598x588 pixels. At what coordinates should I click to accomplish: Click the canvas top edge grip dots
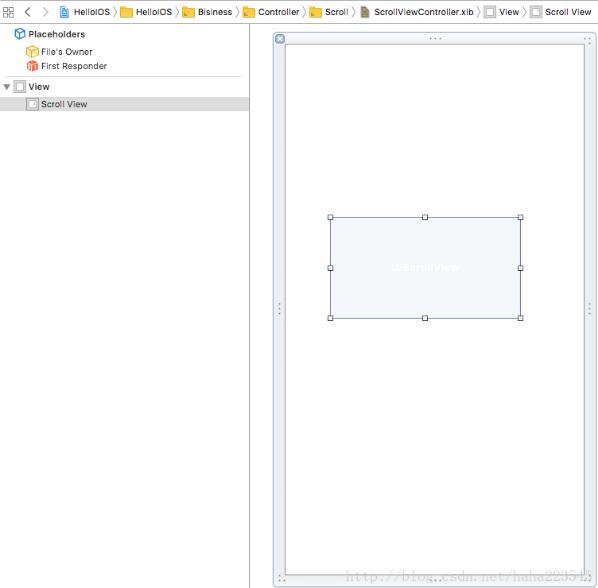tap(435, 39)
